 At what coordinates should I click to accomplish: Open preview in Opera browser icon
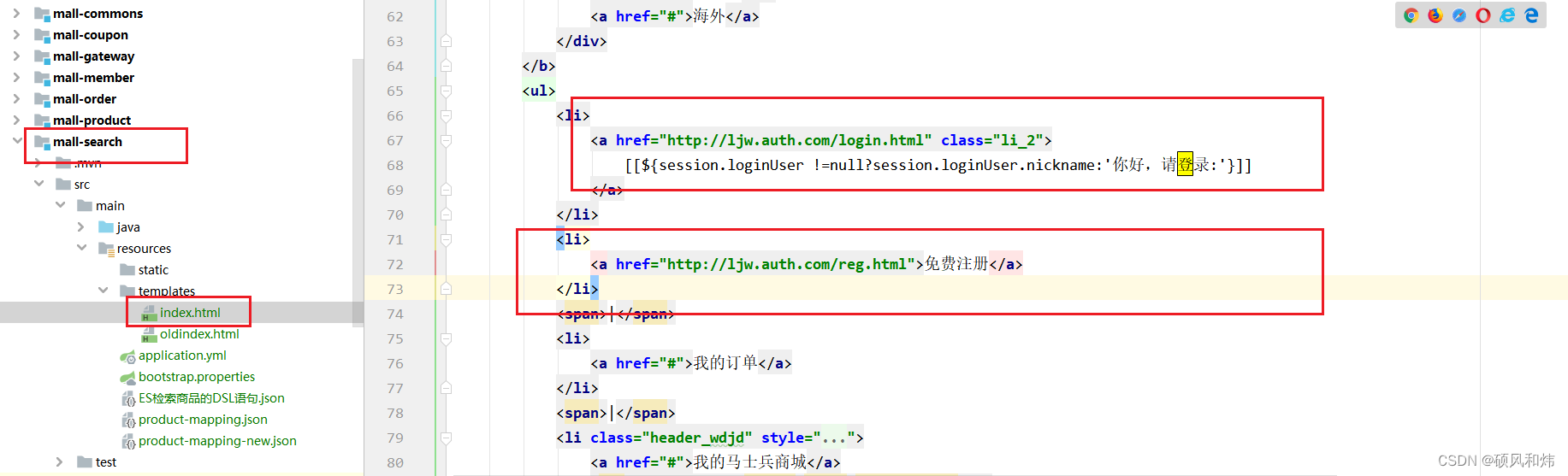point(1483,15)
